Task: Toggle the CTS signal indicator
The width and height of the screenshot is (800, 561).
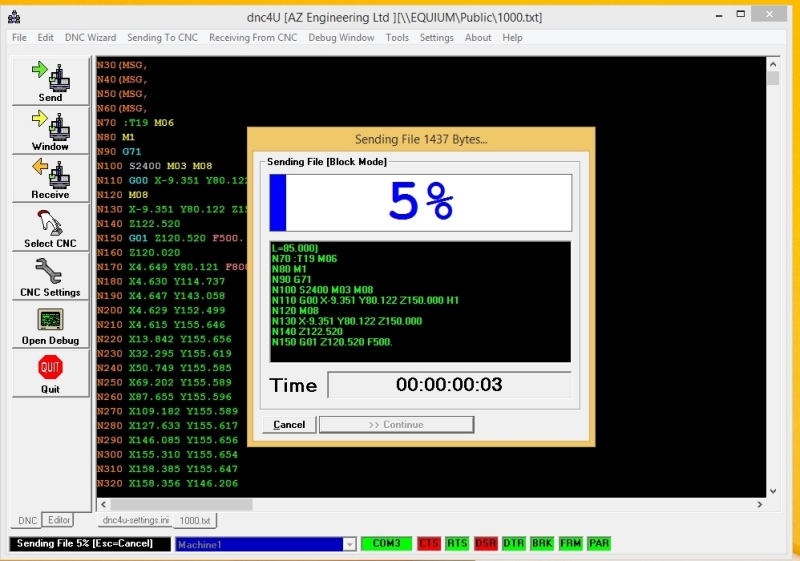Action: [428, 543]
